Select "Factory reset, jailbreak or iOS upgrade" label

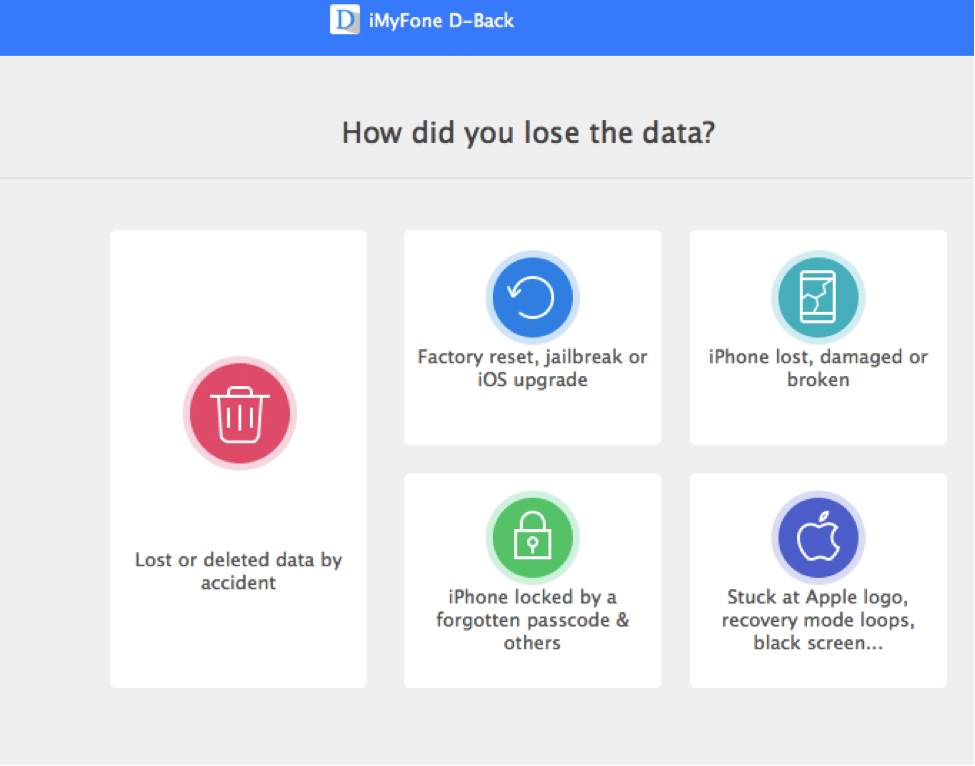[x=532, y=368]
